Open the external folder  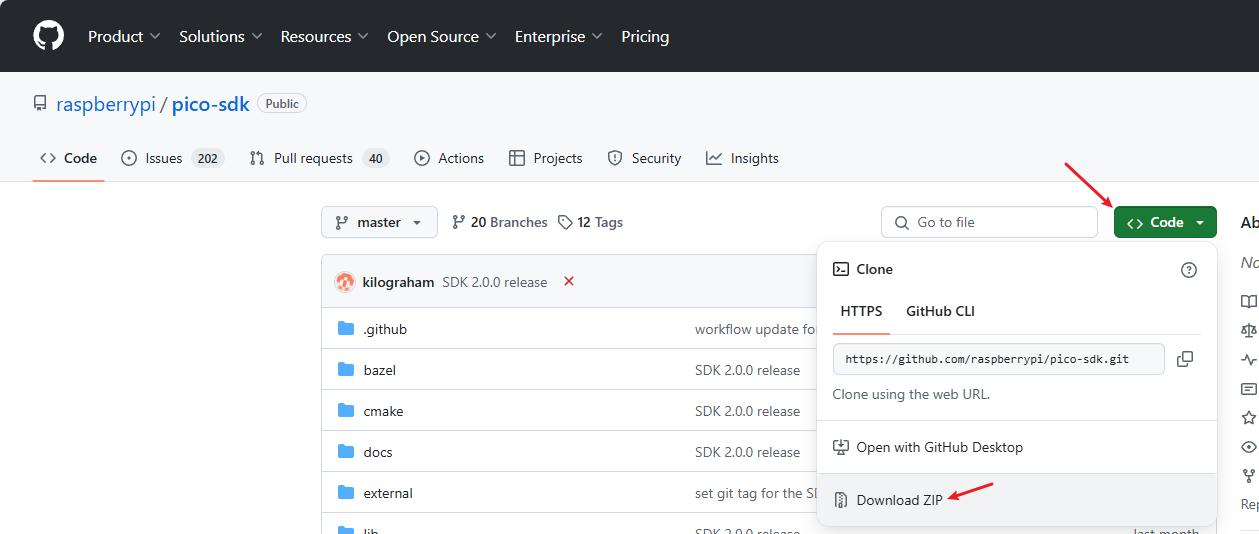pos(388,493)
